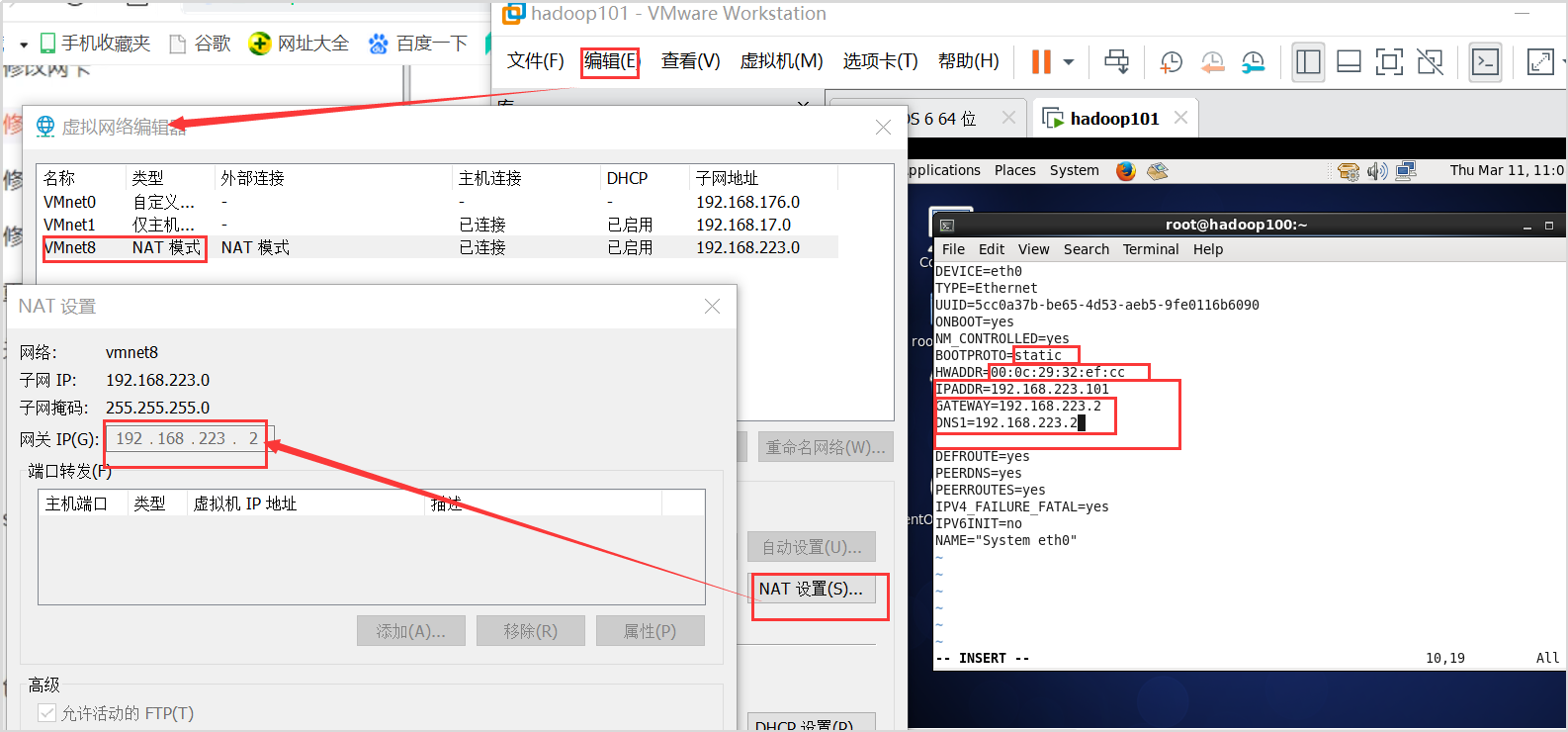Click the 名称 column header

pyautogui.click(x=82, y=178)
